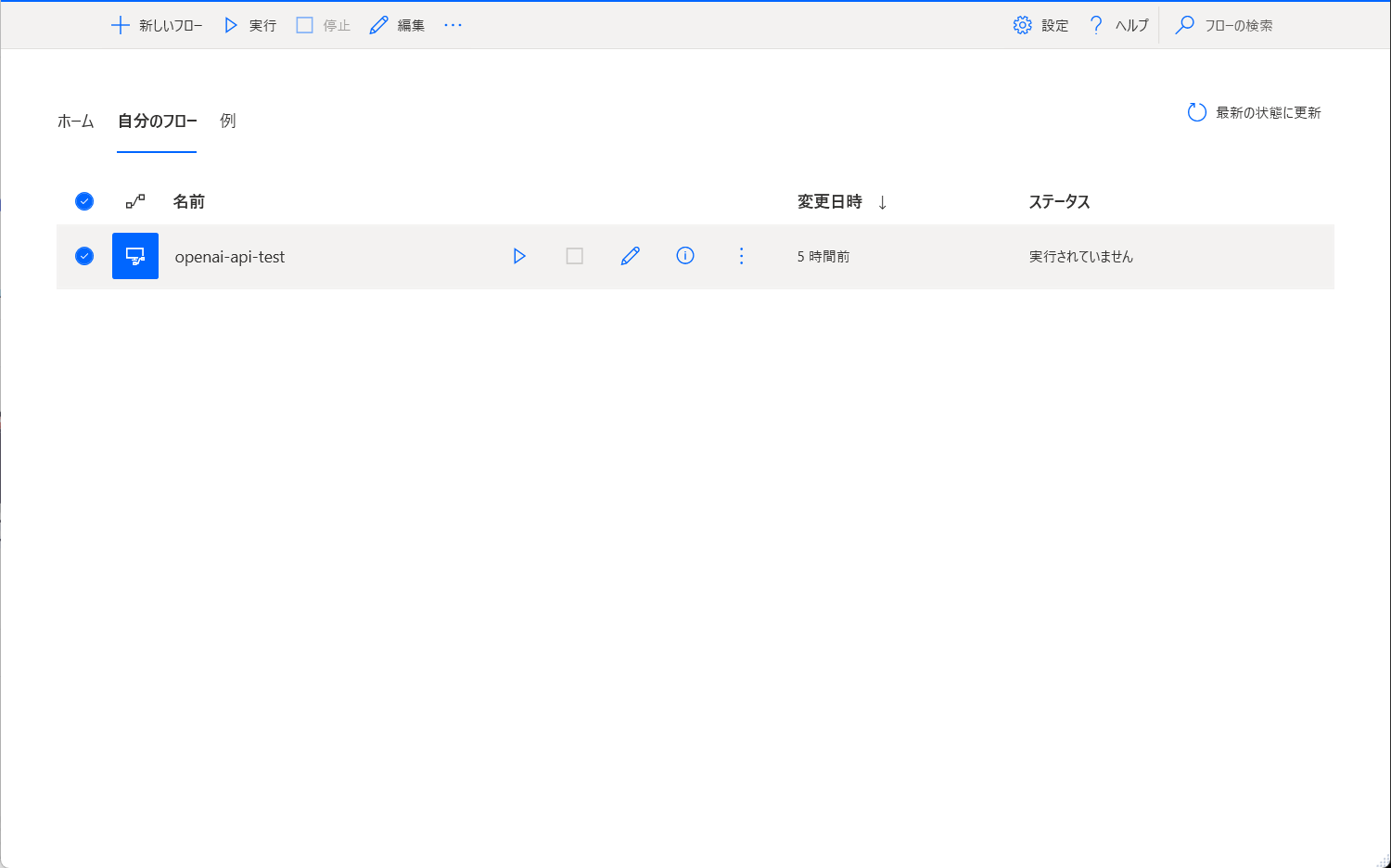Screen dimensions: 1391x868
Task: Sort by the 名前 column header
Action: [188, 201]
